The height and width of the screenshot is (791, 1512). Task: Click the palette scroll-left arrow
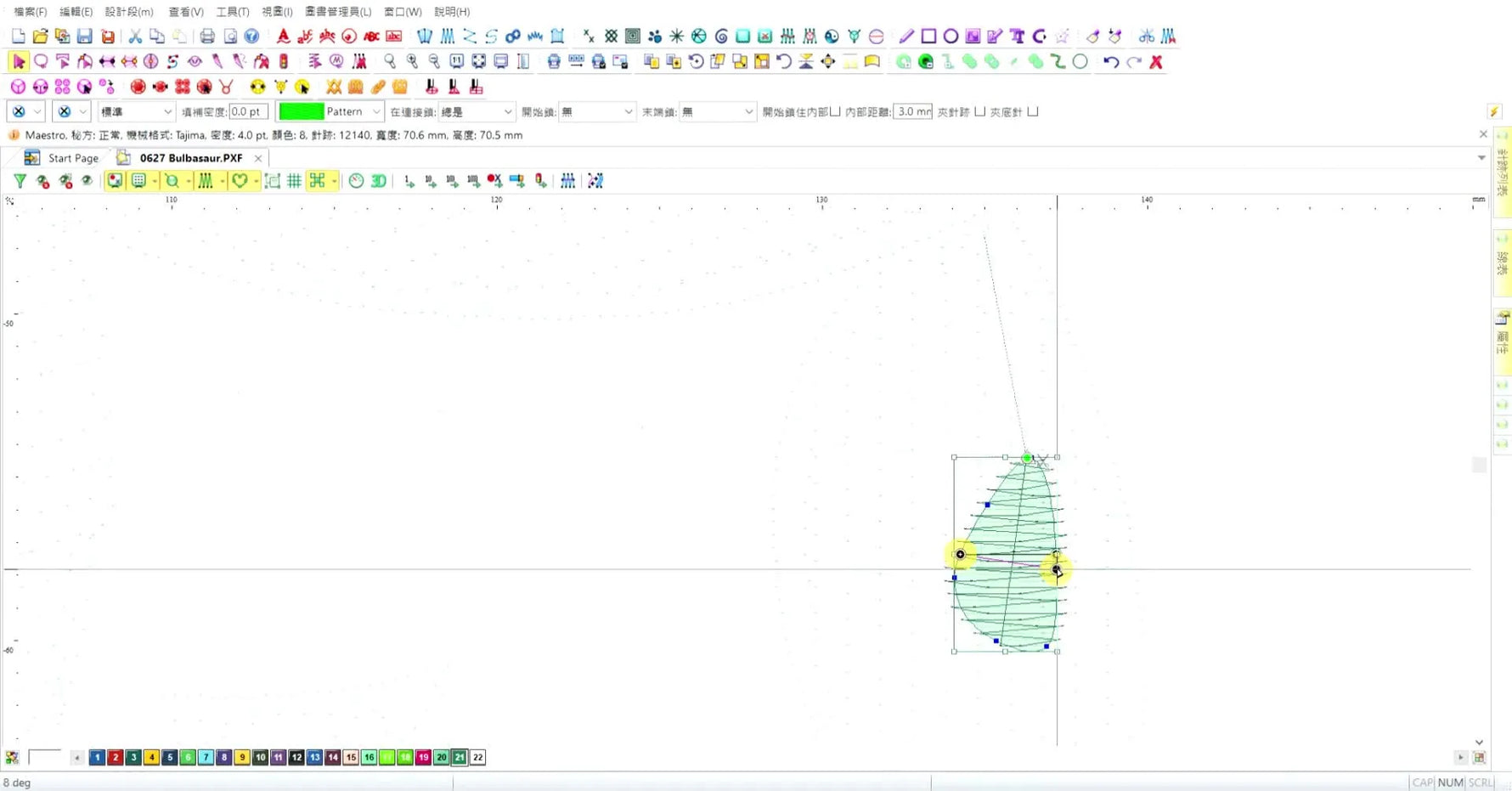[x=77, y=757]
